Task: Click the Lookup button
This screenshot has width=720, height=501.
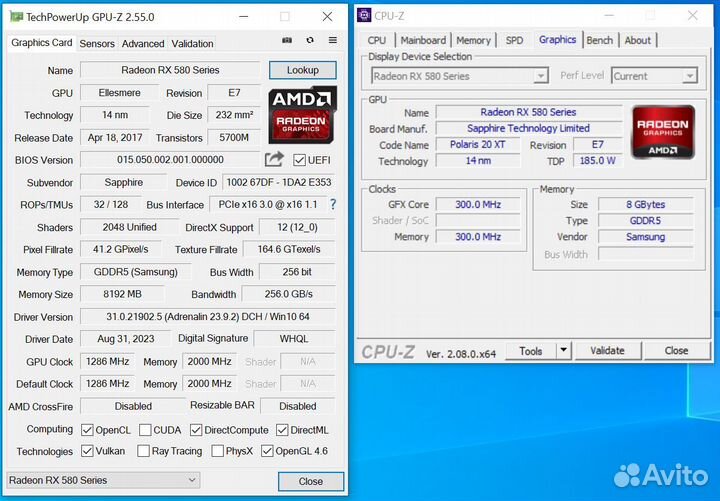Action: click(x=303, y=70)
